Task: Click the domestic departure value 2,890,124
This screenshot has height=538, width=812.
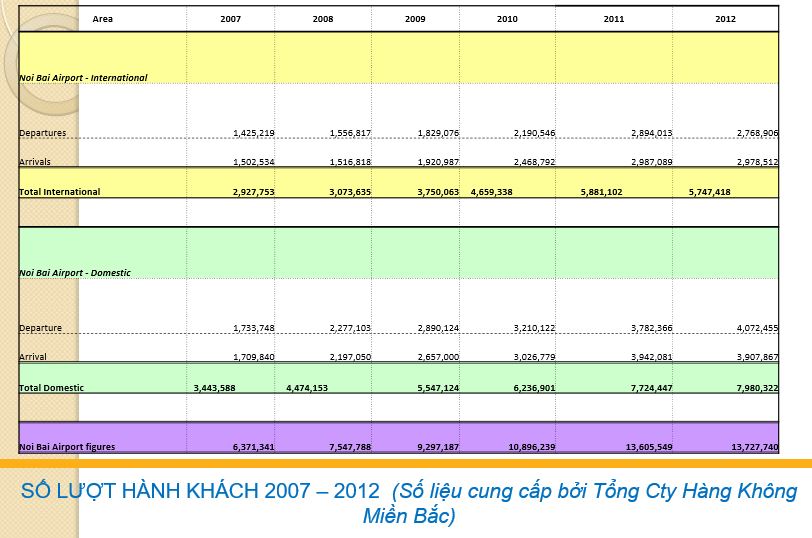Action: (439, 328)
